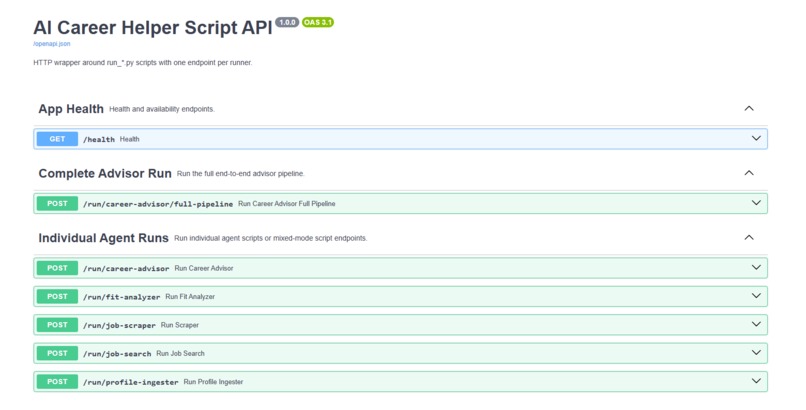Click POST badge of /run/job-search
Image resolution: width=806 pixels, height=410 pixels.
click(x=57, y=353)
